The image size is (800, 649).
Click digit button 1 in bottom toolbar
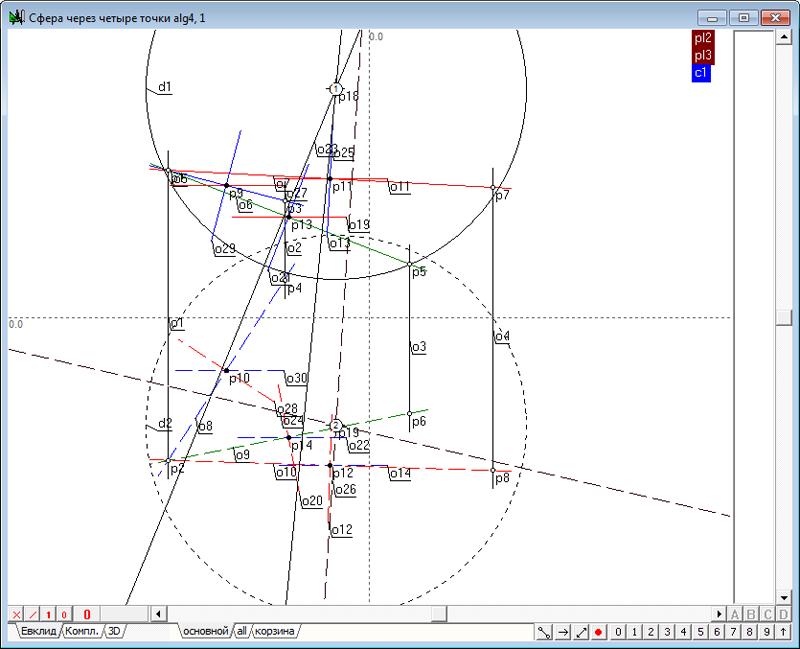(634, 632)
